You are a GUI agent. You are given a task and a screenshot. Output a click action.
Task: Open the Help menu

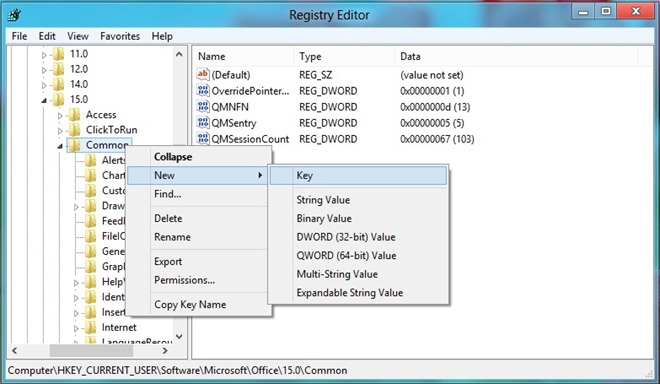[x=162, y=36]
